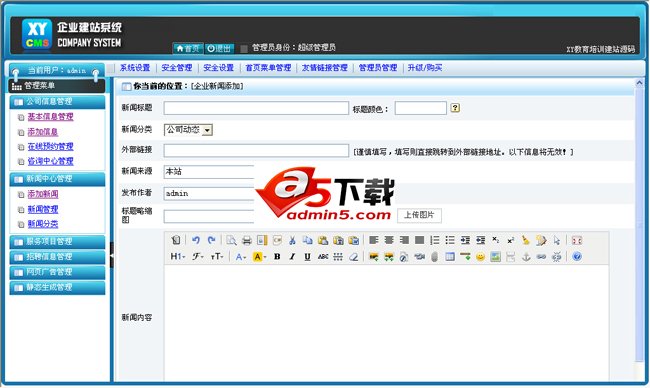This screenshot has height=388, width=650.
Task: Toggle HTML source view in editor
Action: 176,240
